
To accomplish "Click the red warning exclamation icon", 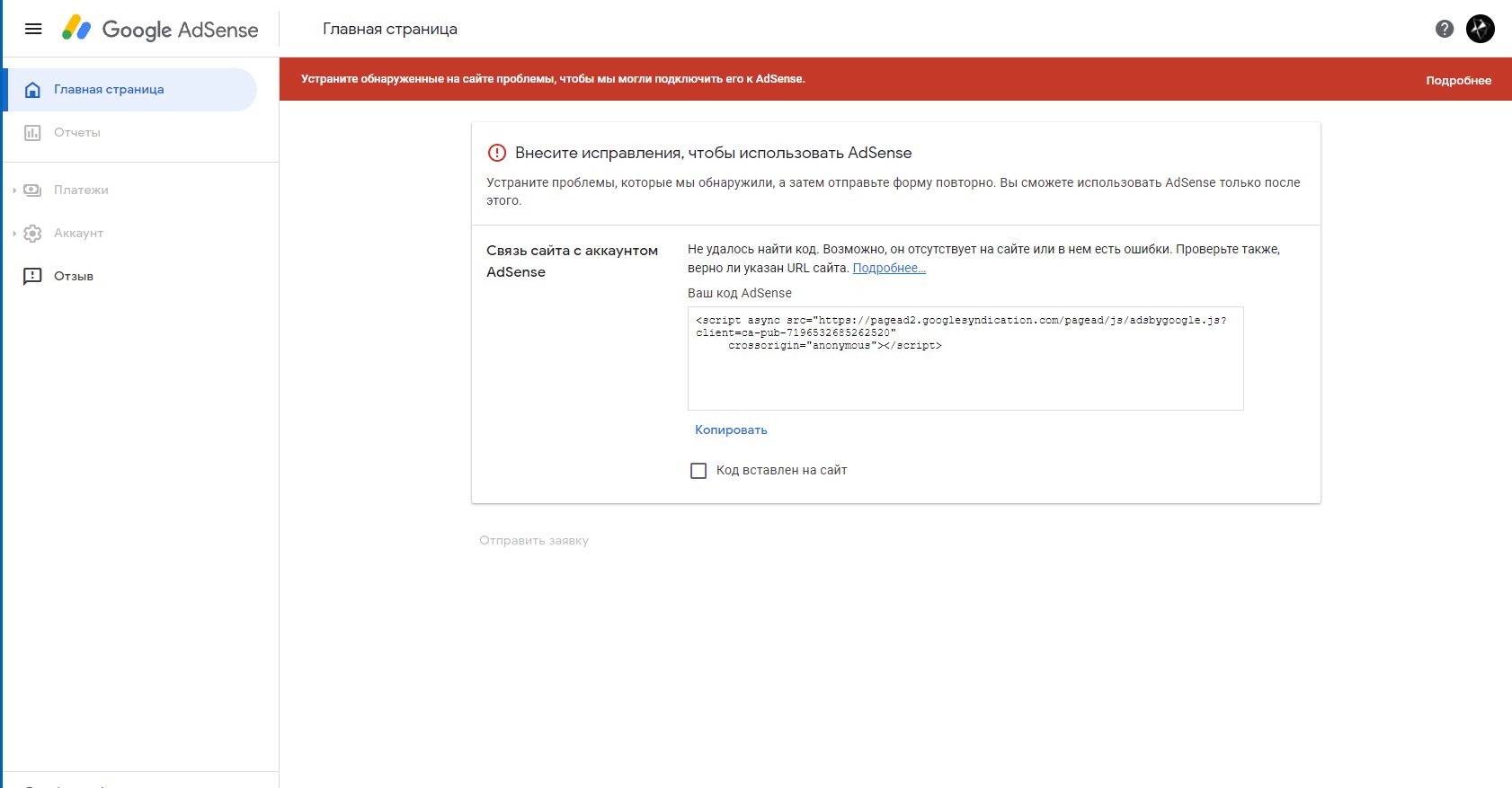I will pyautogui.click(x=497, y=153).
